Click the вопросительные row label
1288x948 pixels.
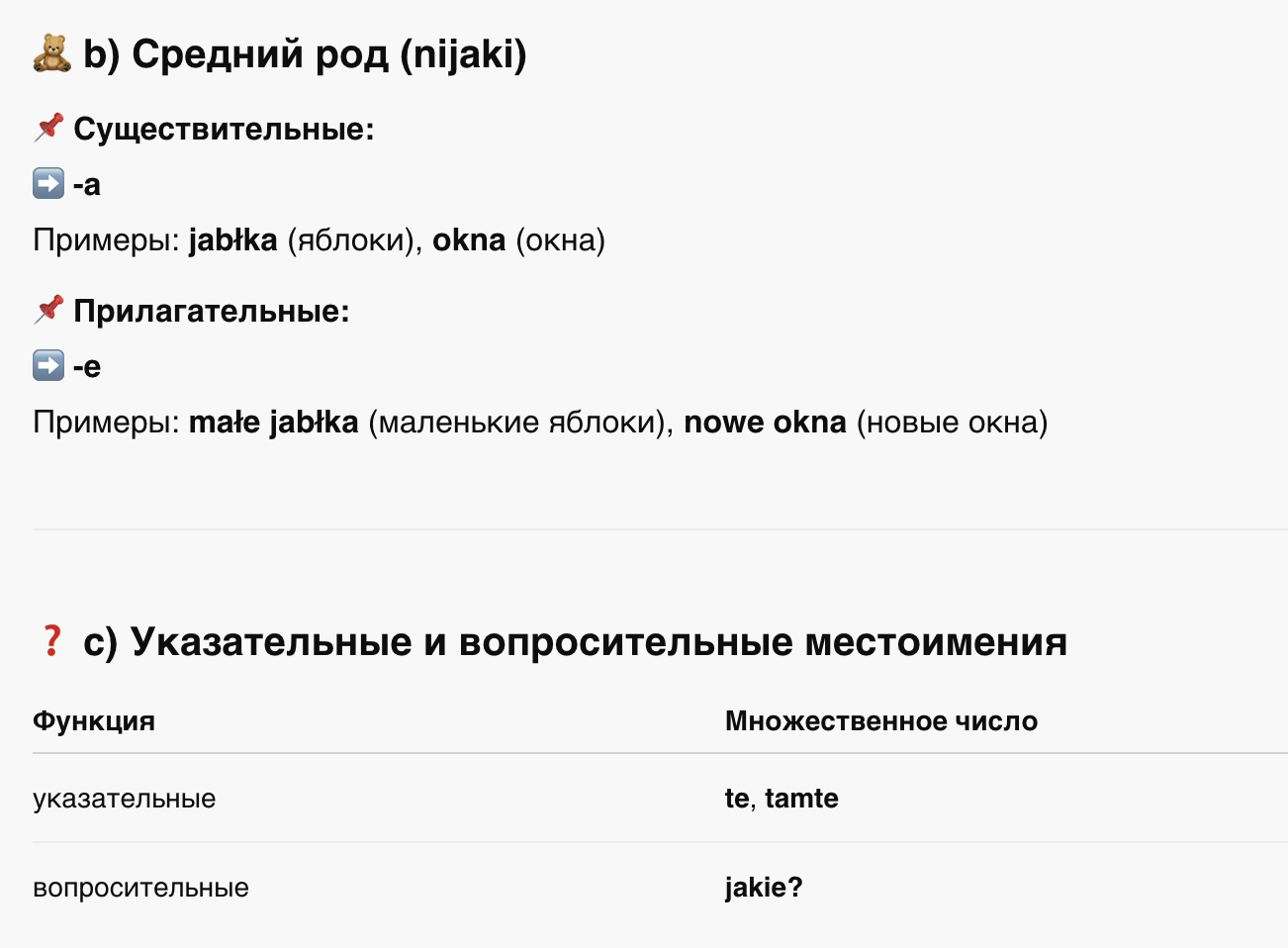[x=140, y=888]
